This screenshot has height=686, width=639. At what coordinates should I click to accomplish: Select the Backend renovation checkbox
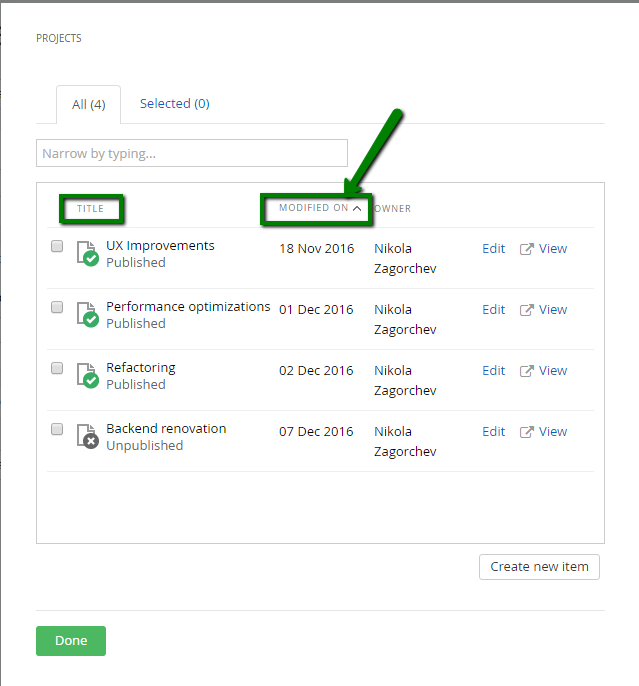(x=57, y=429)
